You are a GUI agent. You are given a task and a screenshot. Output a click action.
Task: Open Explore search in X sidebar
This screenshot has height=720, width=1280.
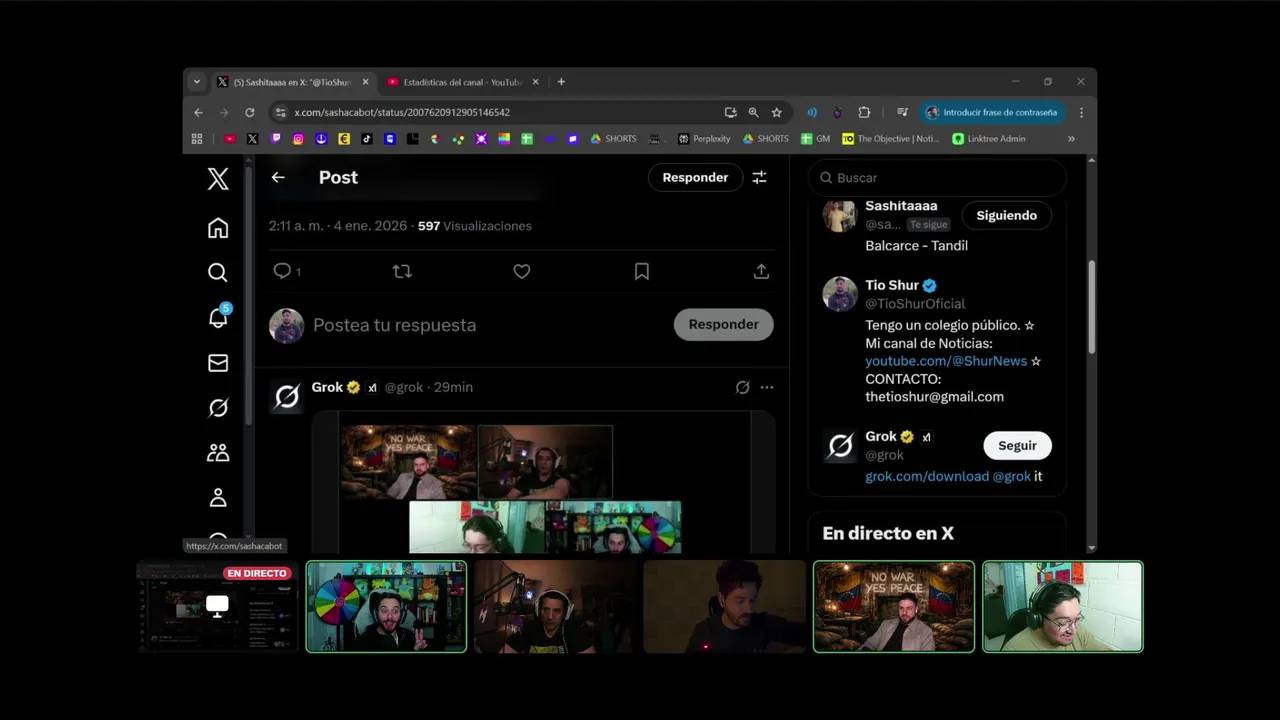218,272
